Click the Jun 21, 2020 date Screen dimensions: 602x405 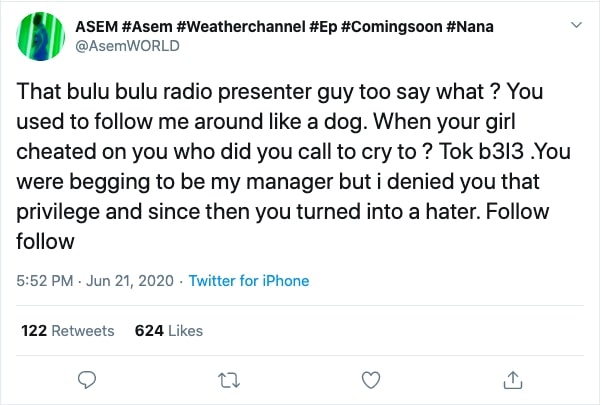[x=130, y=281]
